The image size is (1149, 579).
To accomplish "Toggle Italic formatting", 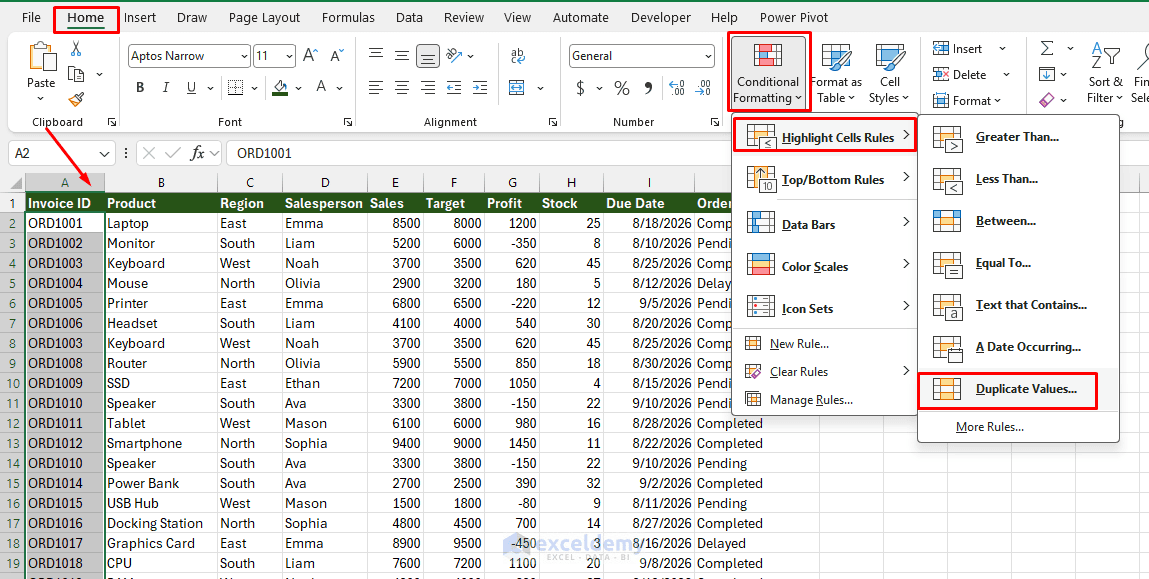I will tap(166, 88).
